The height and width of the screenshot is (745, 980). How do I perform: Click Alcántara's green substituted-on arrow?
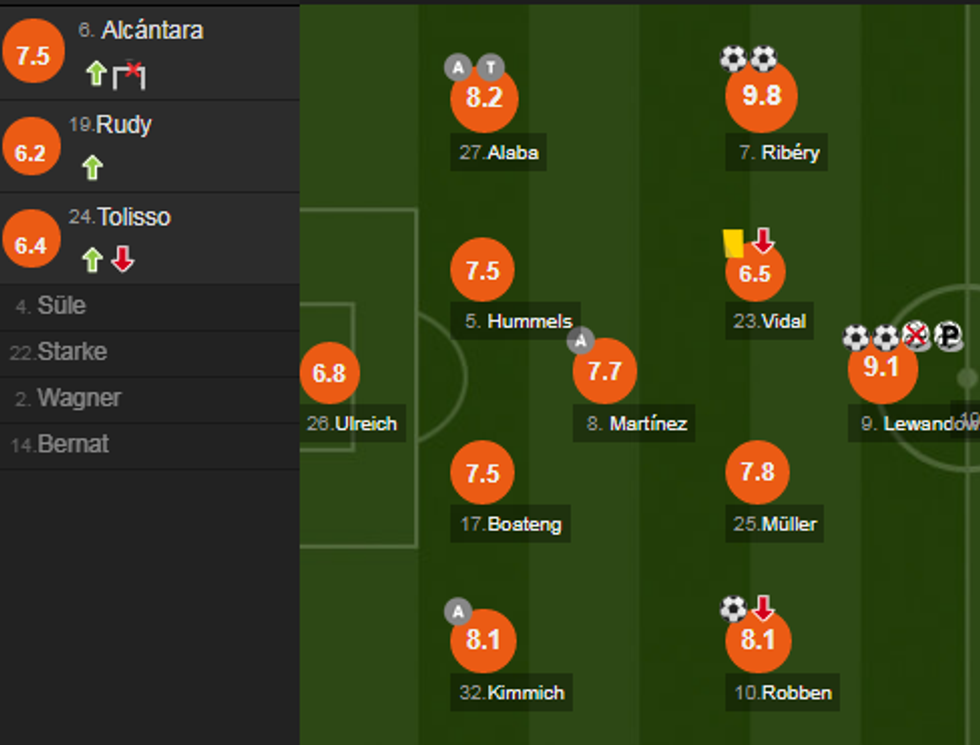96,73
